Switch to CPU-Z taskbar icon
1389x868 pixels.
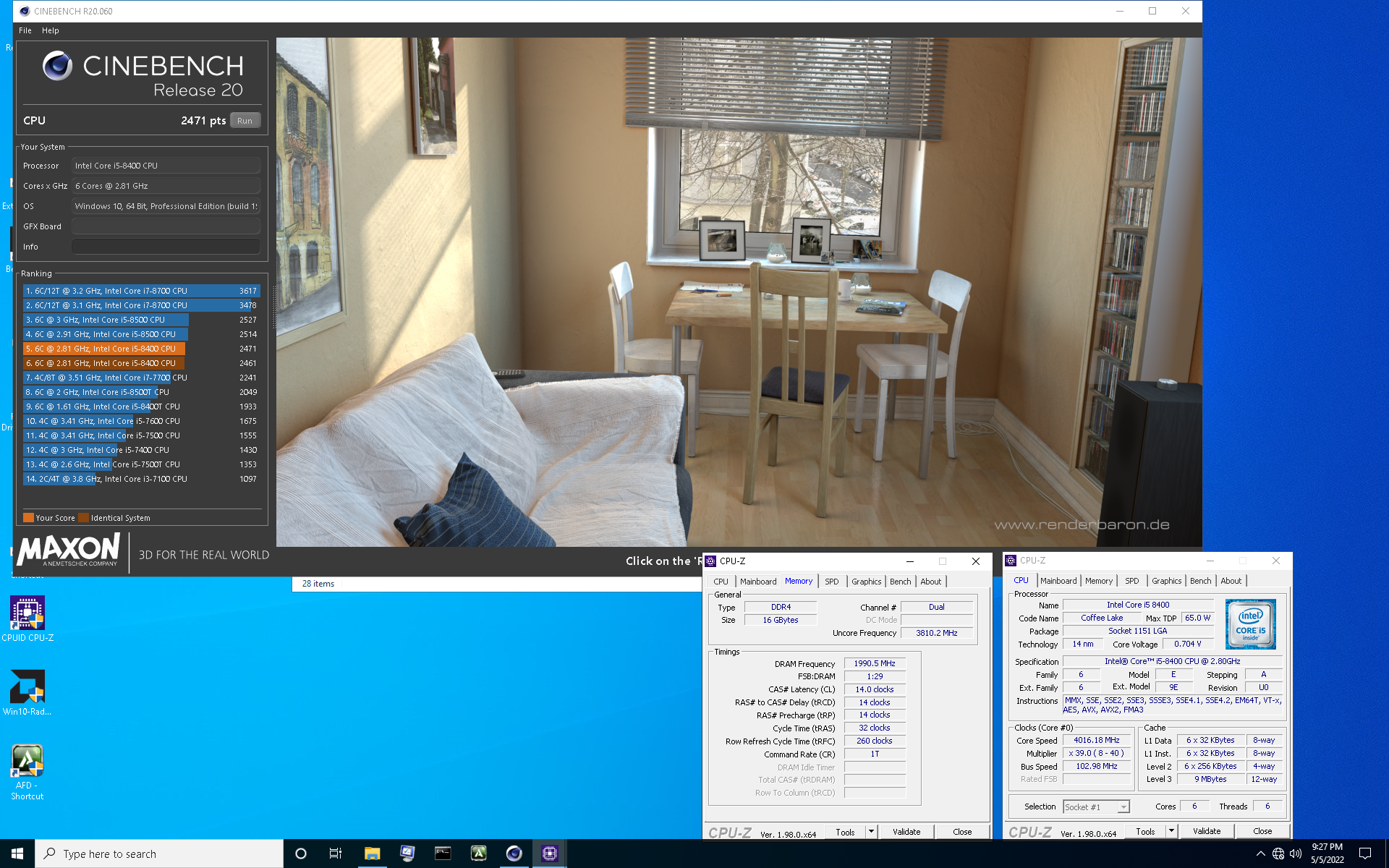(549, 854)
